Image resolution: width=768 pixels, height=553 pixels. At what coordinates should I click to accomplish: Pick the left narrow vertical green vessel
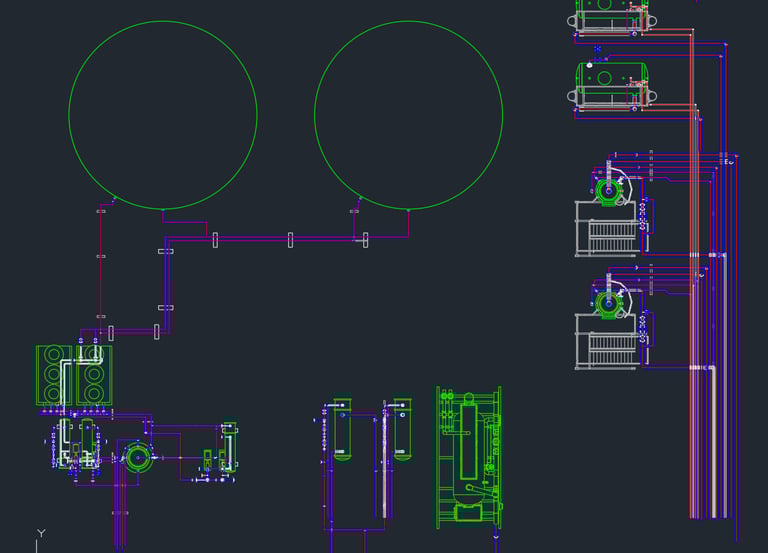(342, 430)
